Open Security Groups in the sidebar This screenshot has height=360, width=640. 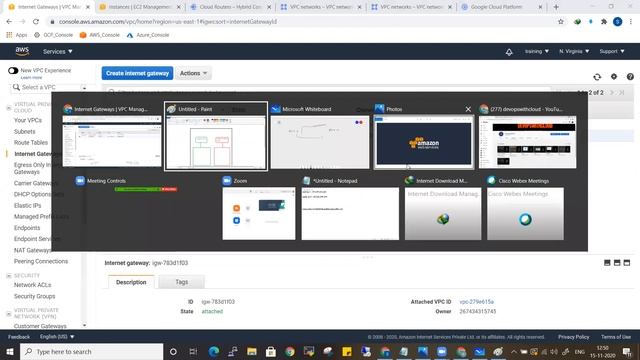pos(34,296)
